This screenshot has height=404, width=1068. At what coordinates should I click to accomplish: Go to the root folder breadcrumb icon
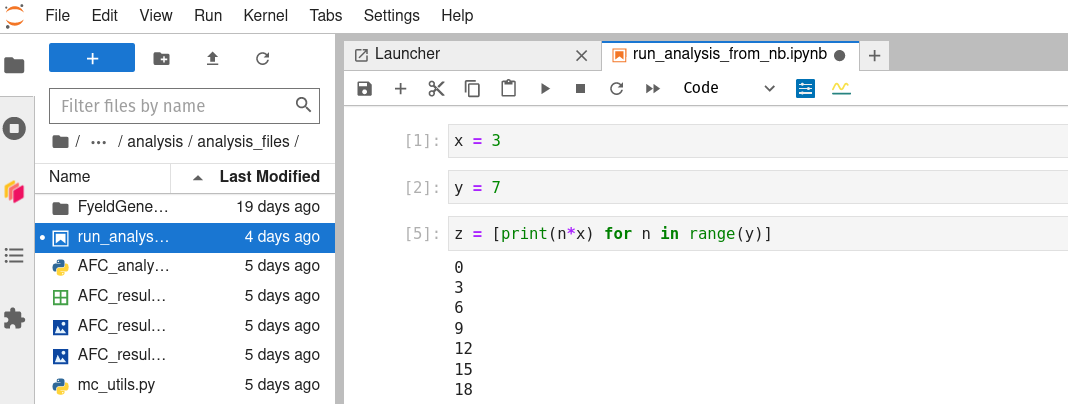pyautogui.click(x=61, y=142)
